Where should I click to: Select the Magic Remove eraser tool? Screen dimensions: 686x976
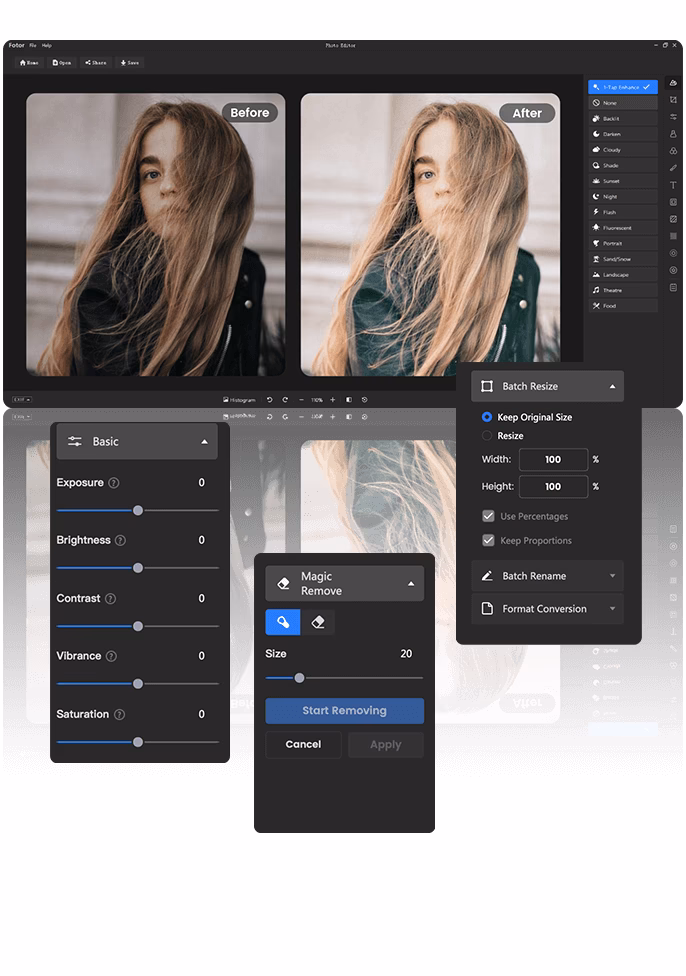(318, 622)
